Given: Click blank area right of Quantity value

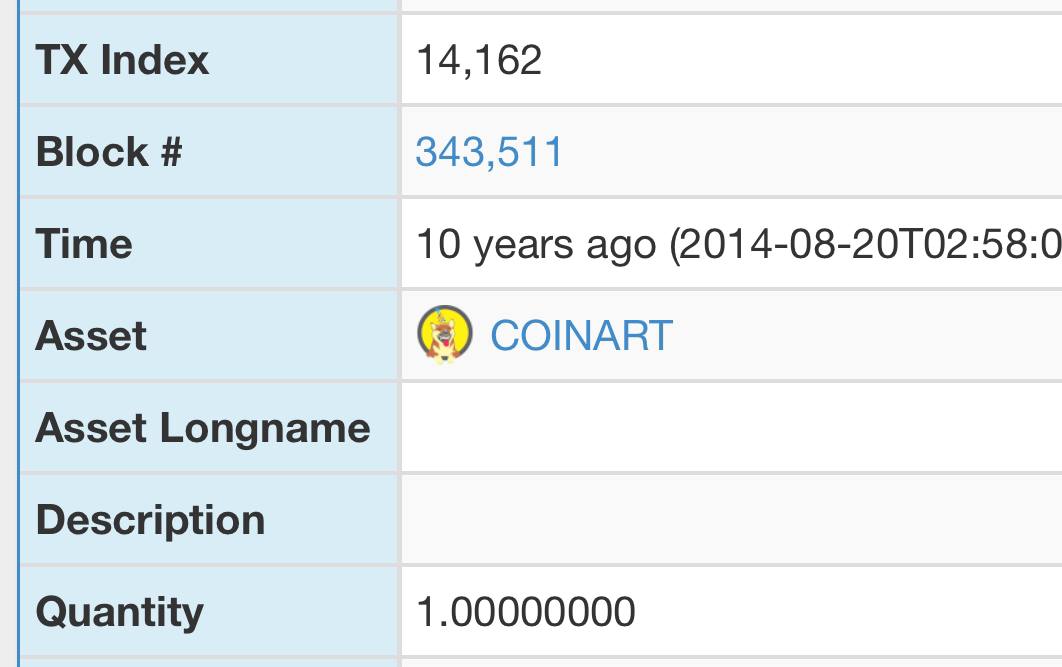Looking at the screenshot, I should point(849,611).
